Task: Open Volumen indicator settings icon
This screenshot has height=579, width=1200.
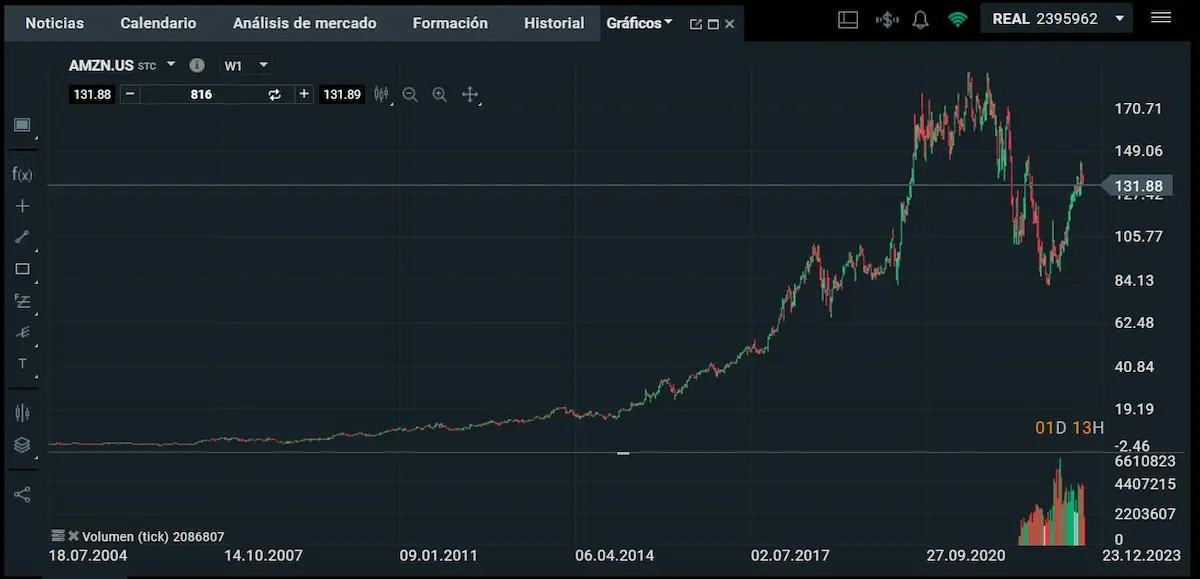Action: pyautogui.click(x=58, y=536)
